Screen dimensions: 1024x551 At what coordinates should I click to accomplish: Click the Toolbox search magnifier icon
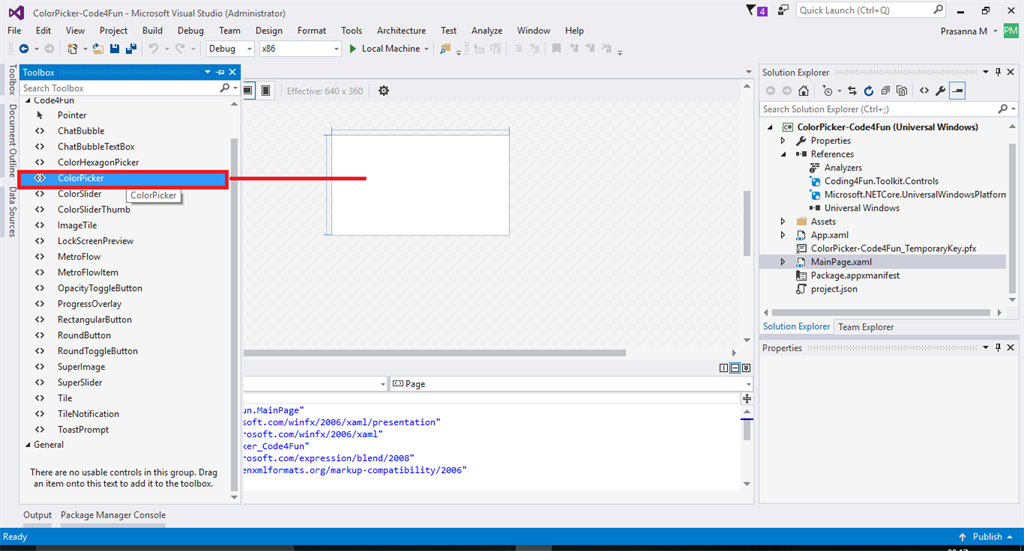click(225, 88)
